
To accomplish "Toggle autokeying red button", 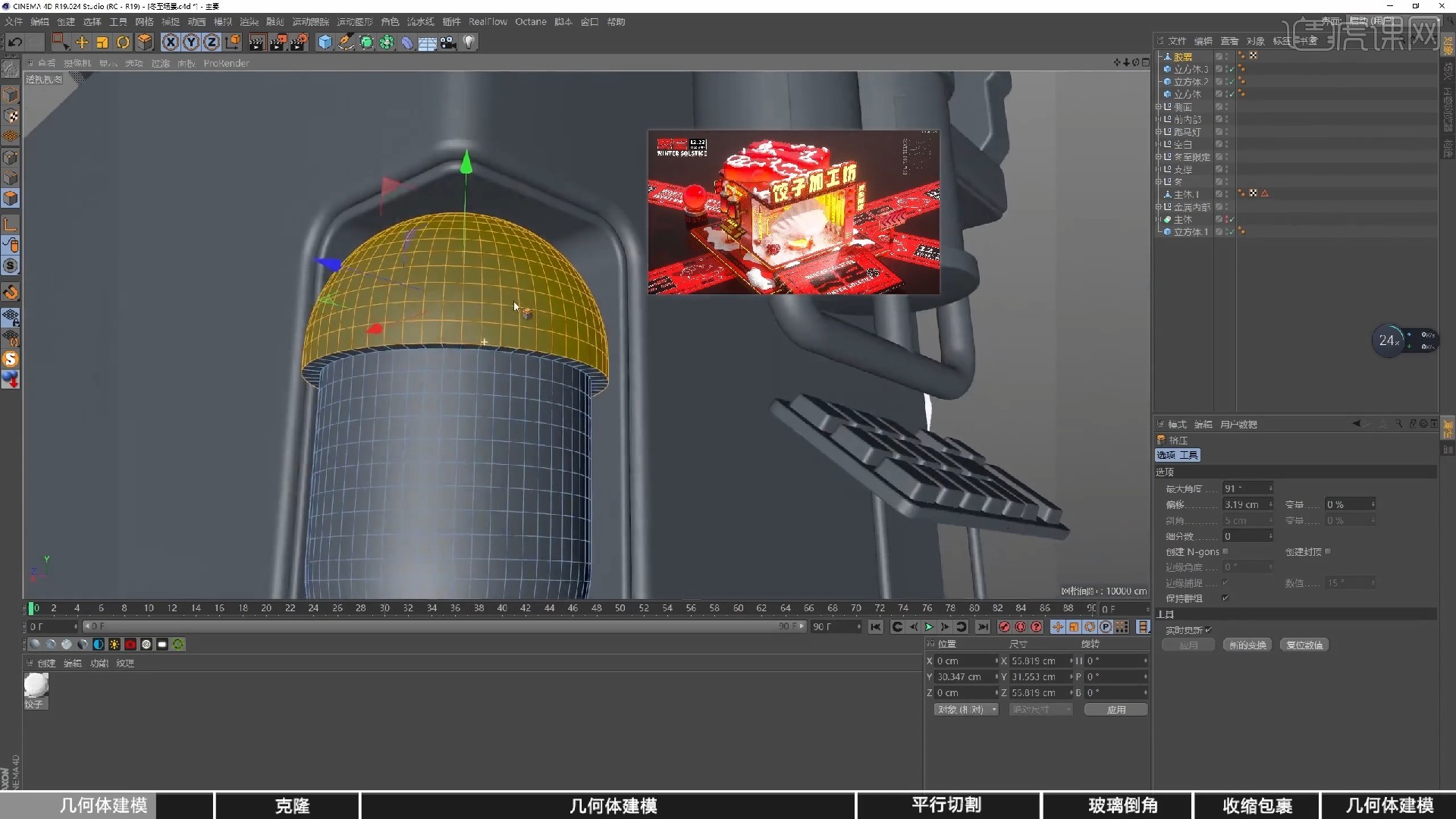I will click(x=1020, y=627).
